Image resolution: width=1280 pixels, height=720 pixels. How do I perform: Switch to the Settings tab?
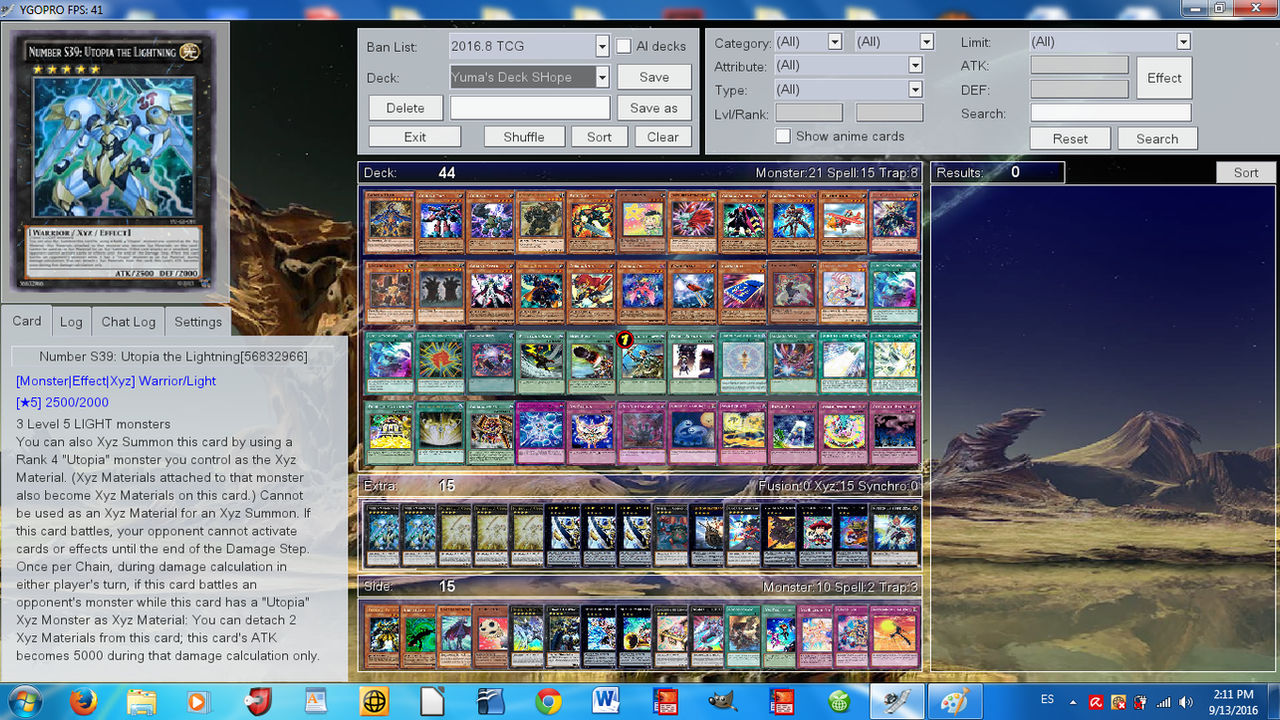click(x=198, y=322)
